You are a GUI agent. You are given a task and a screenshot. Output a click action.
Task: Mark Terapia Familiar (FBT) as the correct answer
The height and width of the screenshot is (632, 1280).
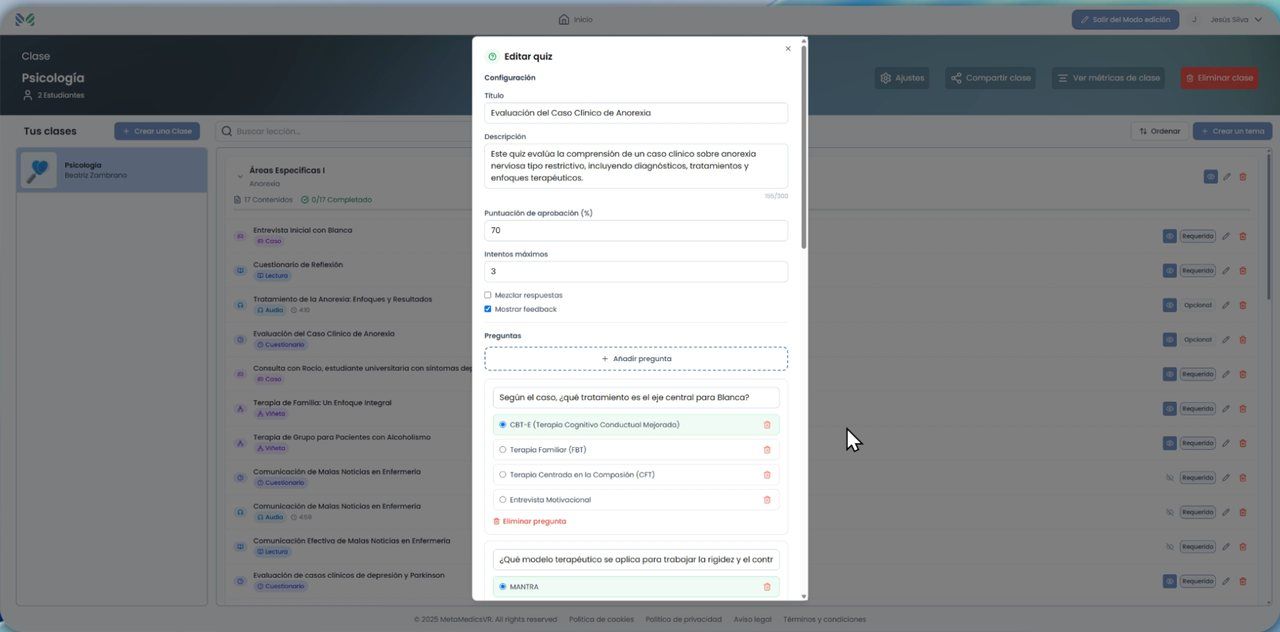(503, 450)
